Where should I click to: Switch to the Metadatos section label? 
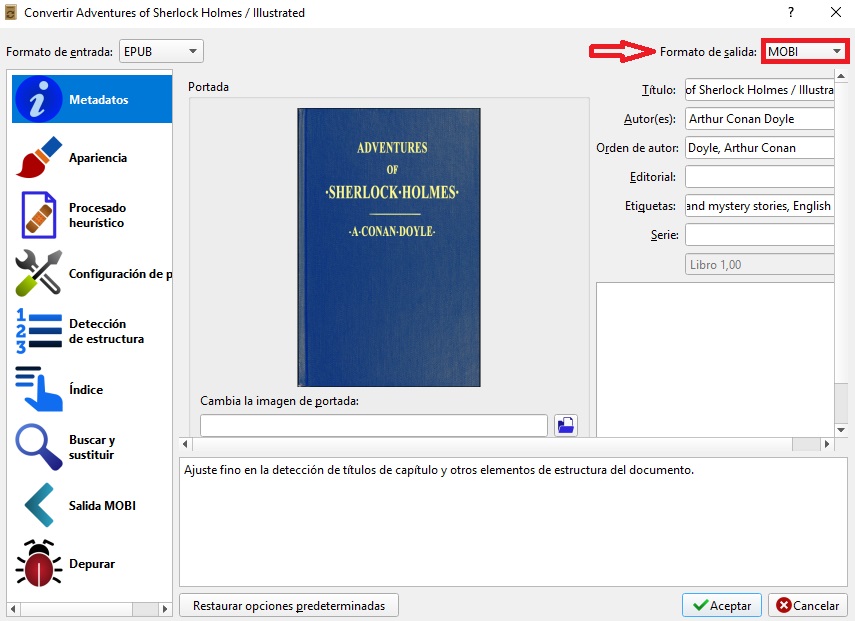click(99, 100)
